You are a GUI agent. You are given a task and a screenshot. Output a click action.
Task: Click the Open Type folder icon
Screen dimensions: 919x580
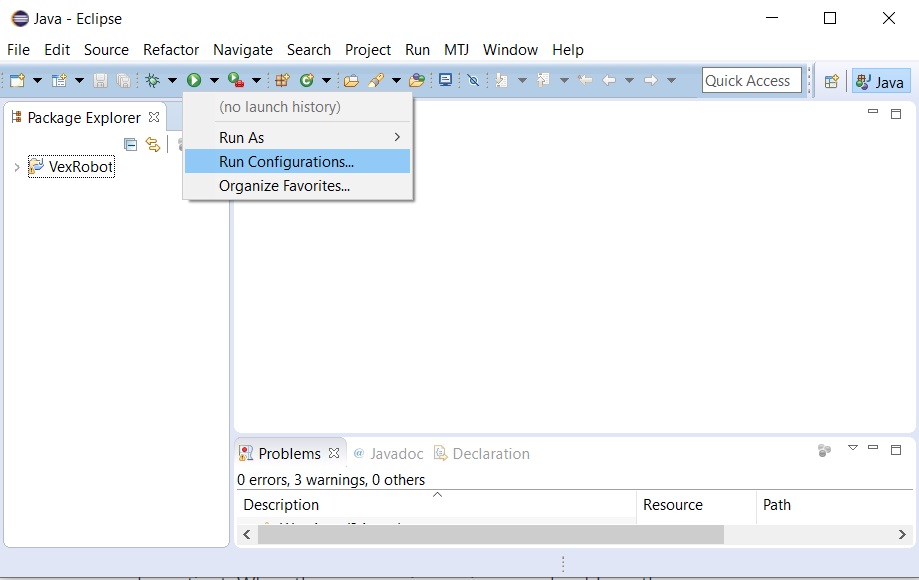tap(351, 80)
